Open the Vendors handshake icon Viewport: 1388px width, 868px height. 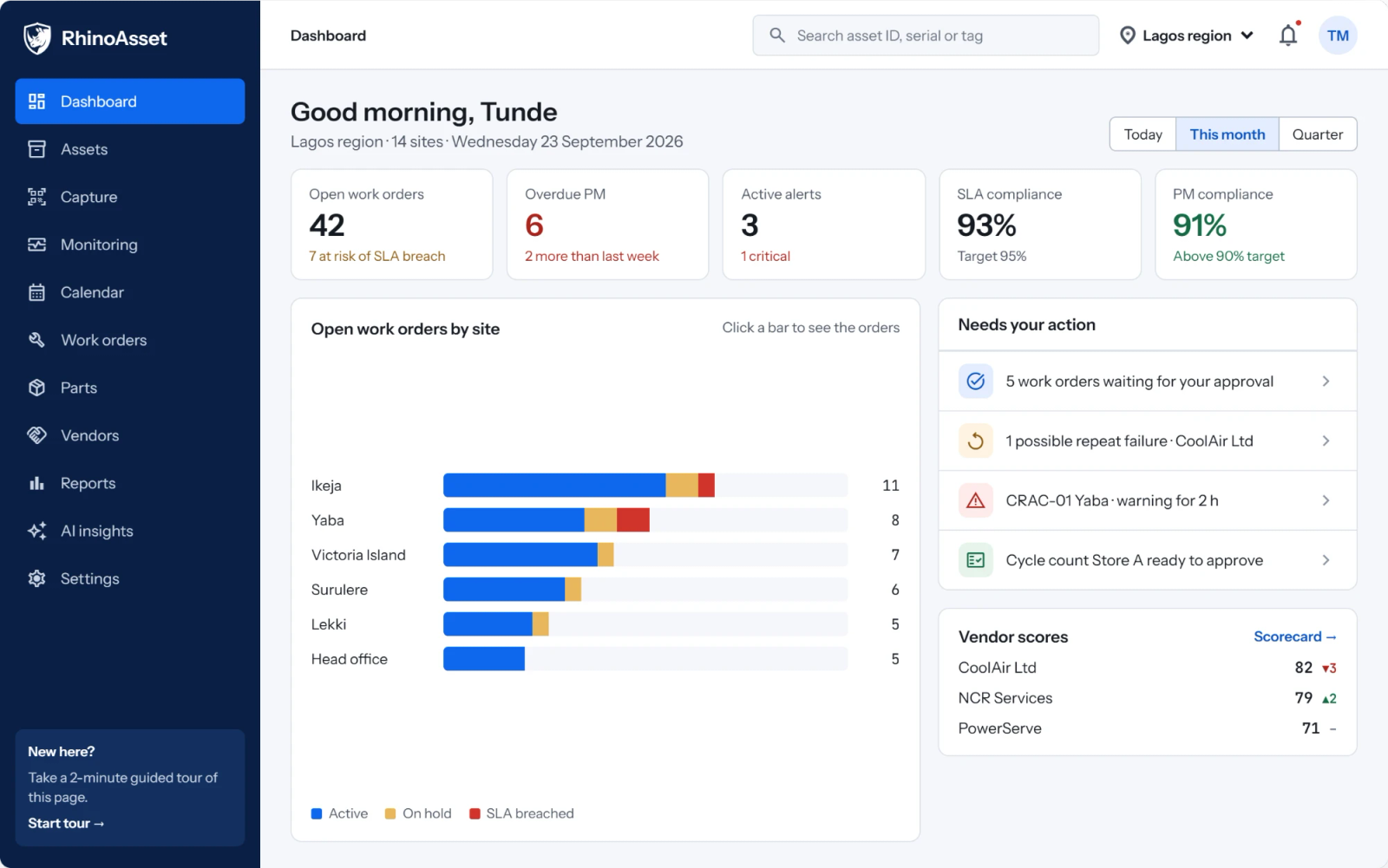pyautogui.click(x=36, y=435)
